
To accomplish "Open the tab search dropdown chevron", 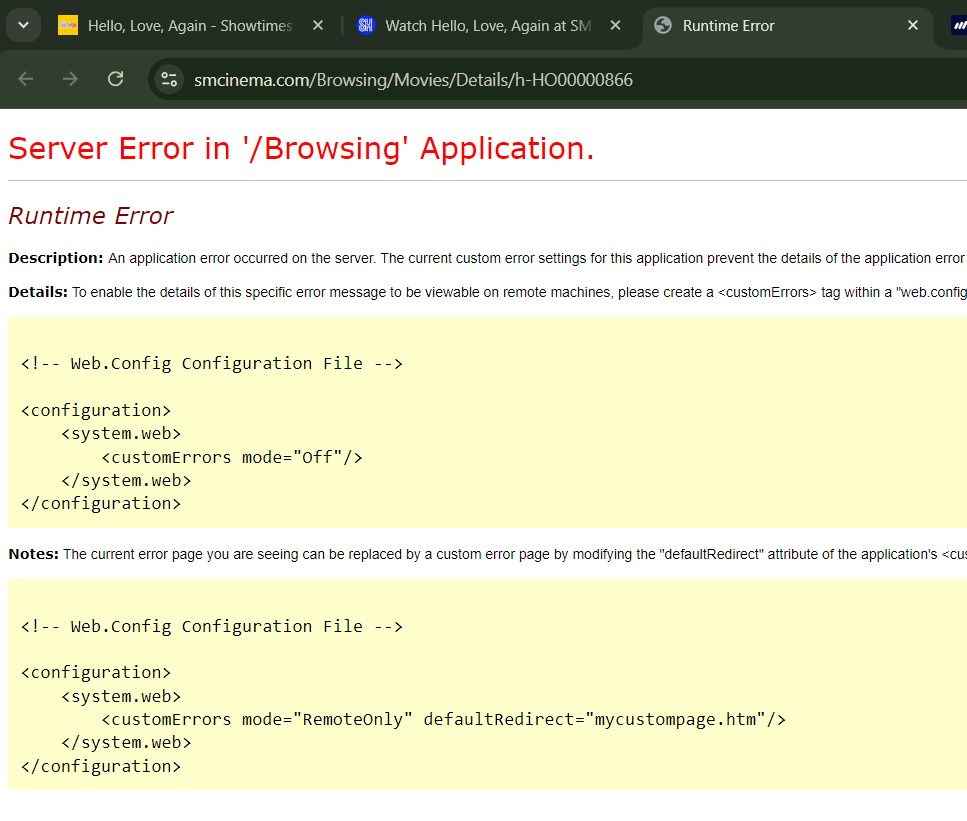I will click(23, 25).
